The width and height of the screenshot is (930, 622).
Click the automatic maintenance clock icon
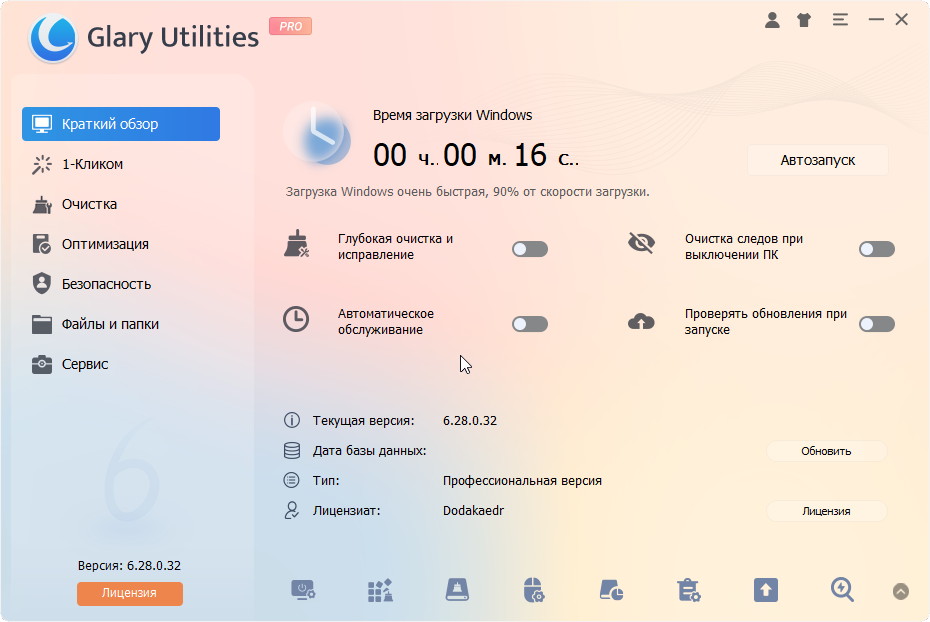tap(296, 319)
